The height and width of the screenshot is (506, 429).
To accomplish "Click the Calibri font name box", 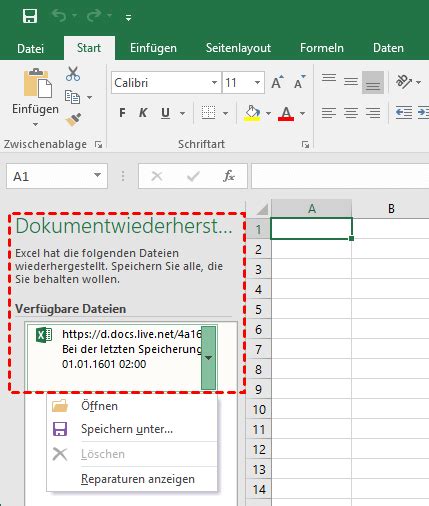I will click(x=162, y=82).
